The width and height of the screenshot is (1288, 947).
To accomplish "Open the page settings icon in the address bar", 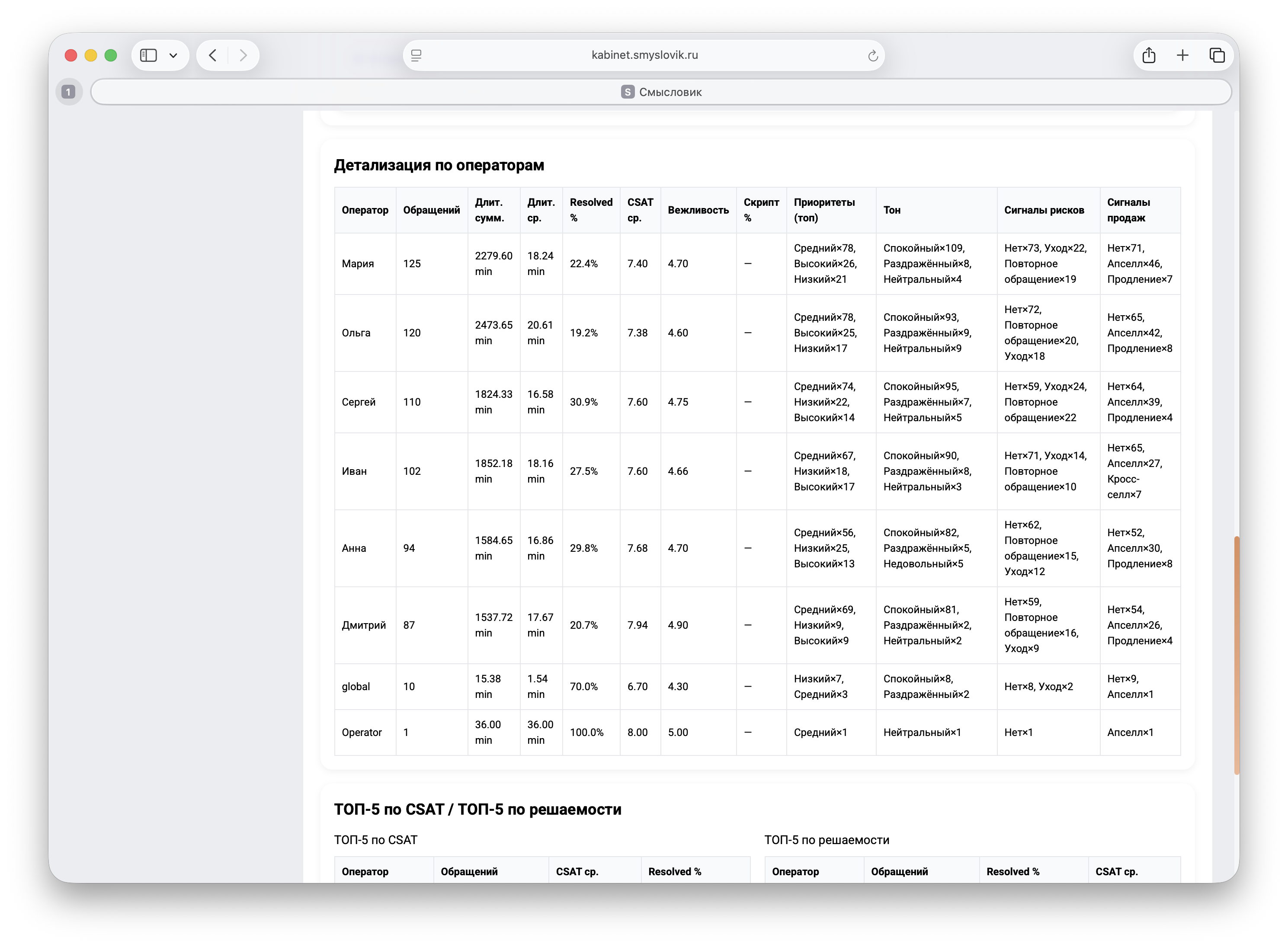I will point(416,55).
